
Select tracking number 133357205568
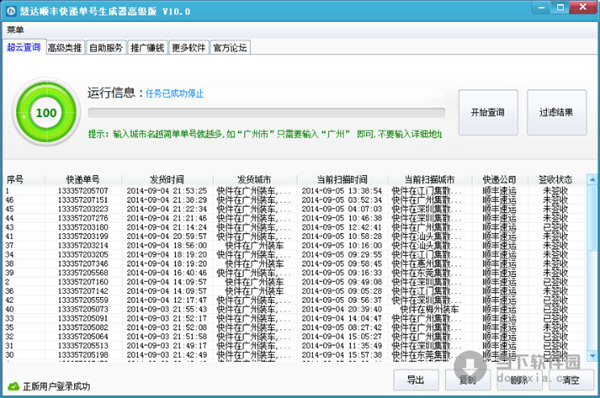point(83,273)
